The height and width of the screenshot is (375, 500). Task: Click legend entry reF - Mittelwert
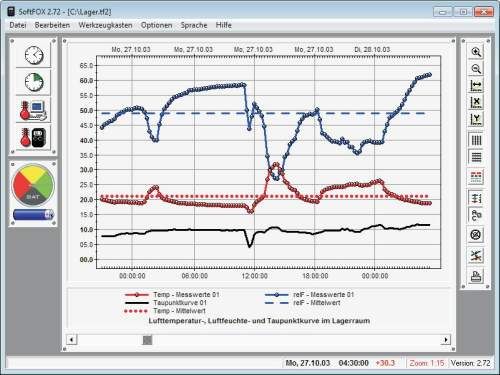pos(302,303)
